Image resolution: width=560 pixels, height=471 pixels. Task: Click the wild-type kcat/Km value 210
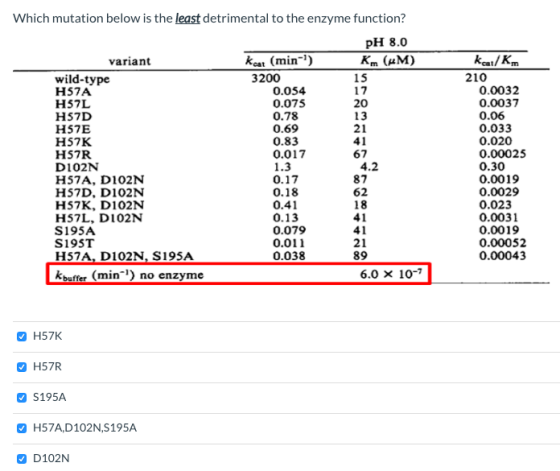476,77
